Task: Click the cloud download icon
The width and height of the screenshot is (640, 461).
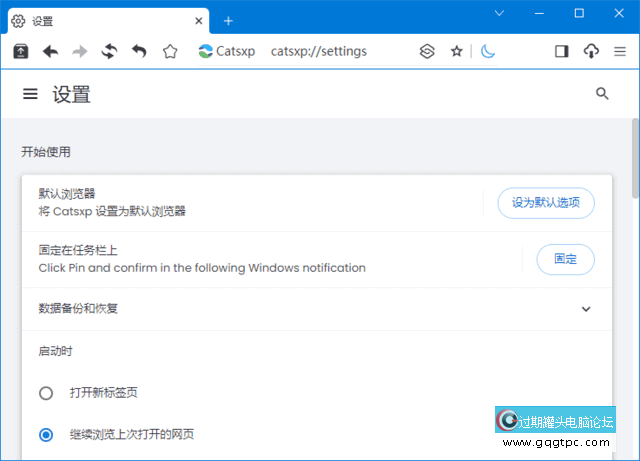Action: pos(590,52)
